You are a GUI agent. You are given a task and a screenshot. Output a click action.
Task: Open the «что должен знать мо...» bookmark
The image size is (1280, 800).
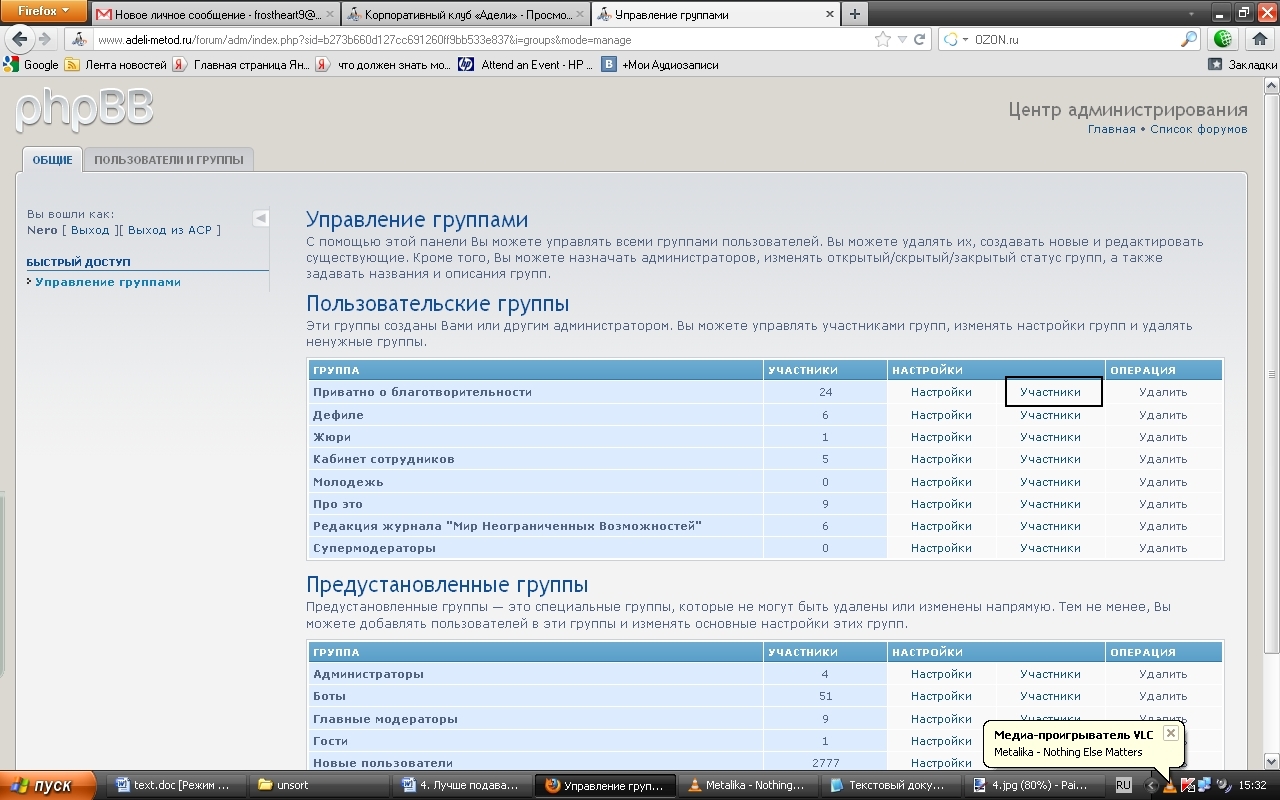pos(384,65)
